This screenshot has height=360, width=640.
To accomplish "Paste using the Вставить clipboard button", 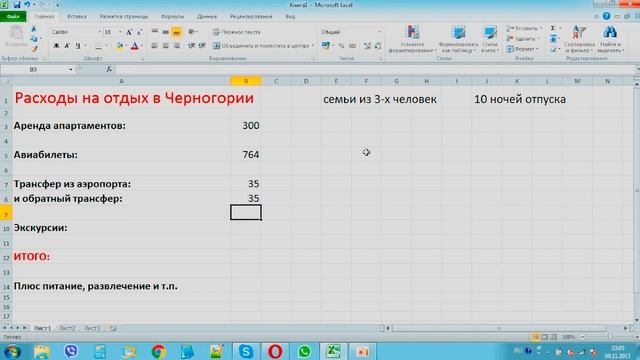I will [16, 37].
